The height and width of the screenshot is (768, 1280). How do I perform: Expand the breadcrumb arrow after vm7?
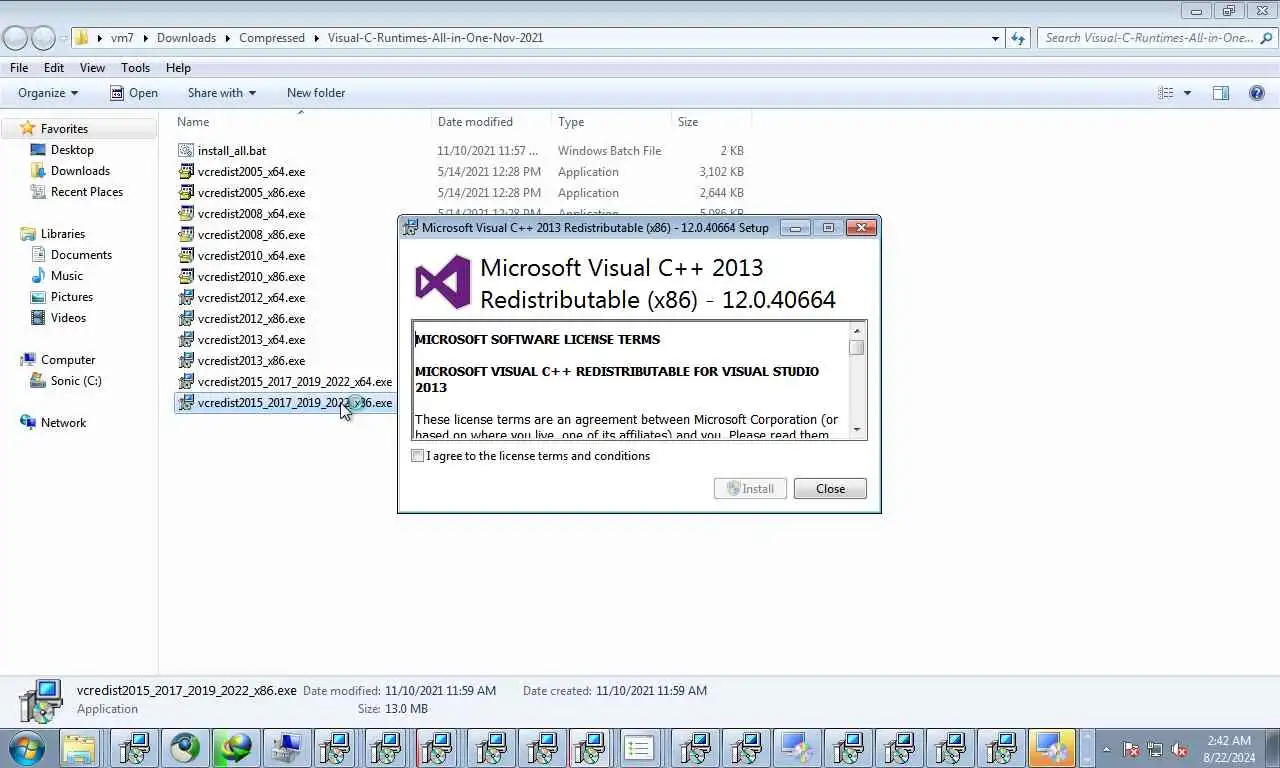click(x=146, y=38)
